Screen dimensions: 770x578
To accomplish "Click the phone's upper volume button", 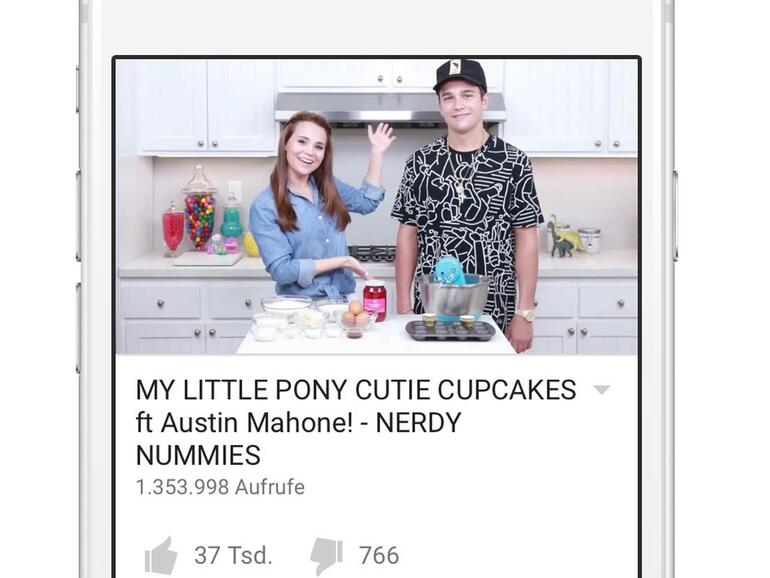I will 78,216.
